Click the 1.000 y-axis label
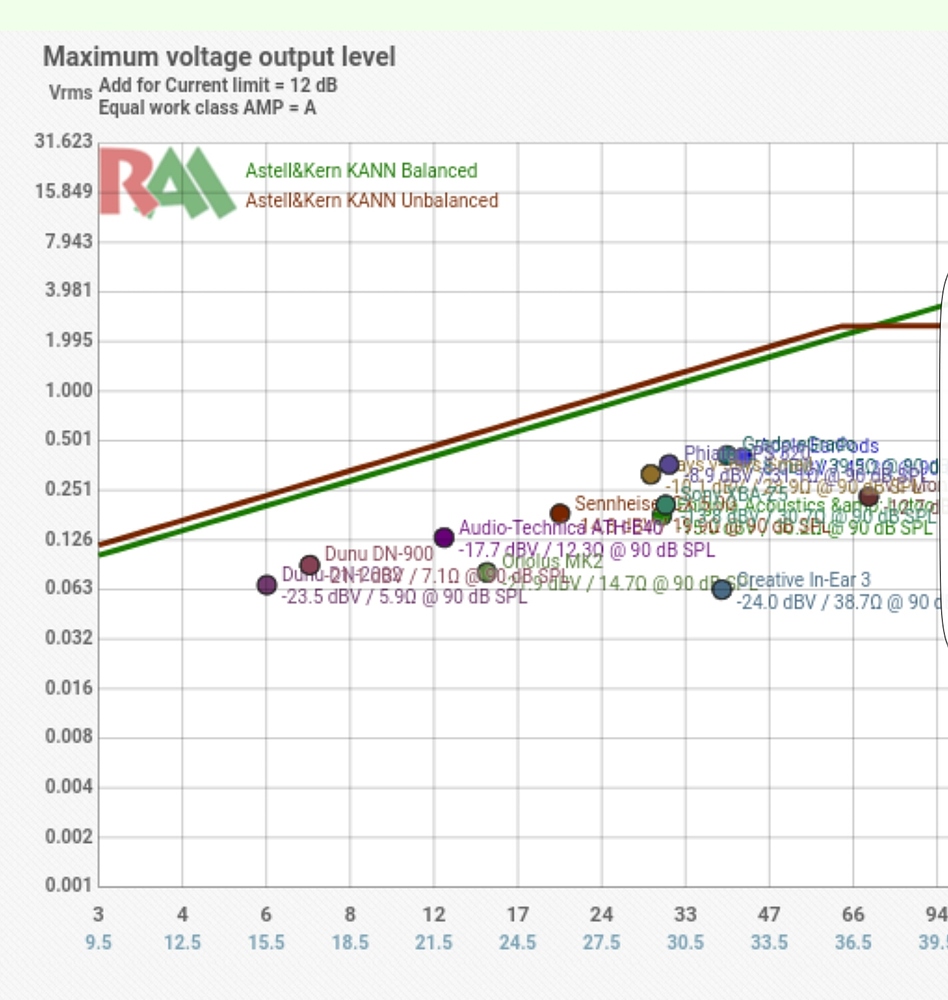The height and width of the screenshot is (1000, 948). coord(68,390)
